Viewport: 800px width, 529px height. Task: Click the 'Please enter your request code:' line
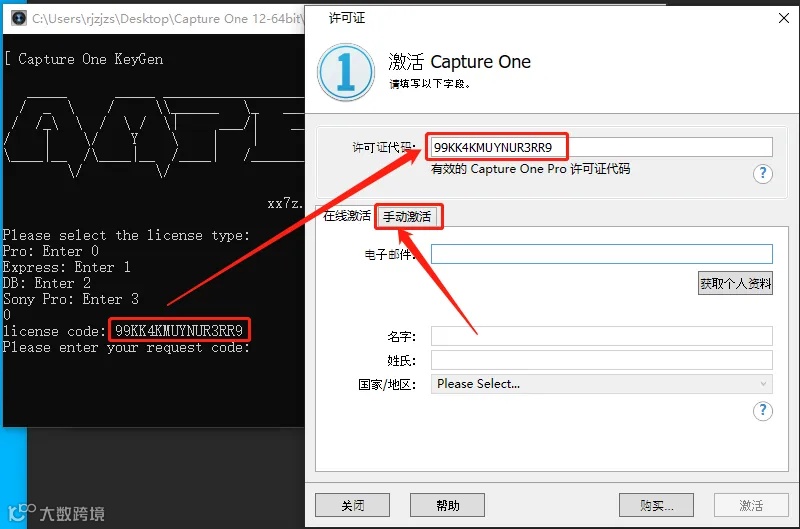click(126, 347)
